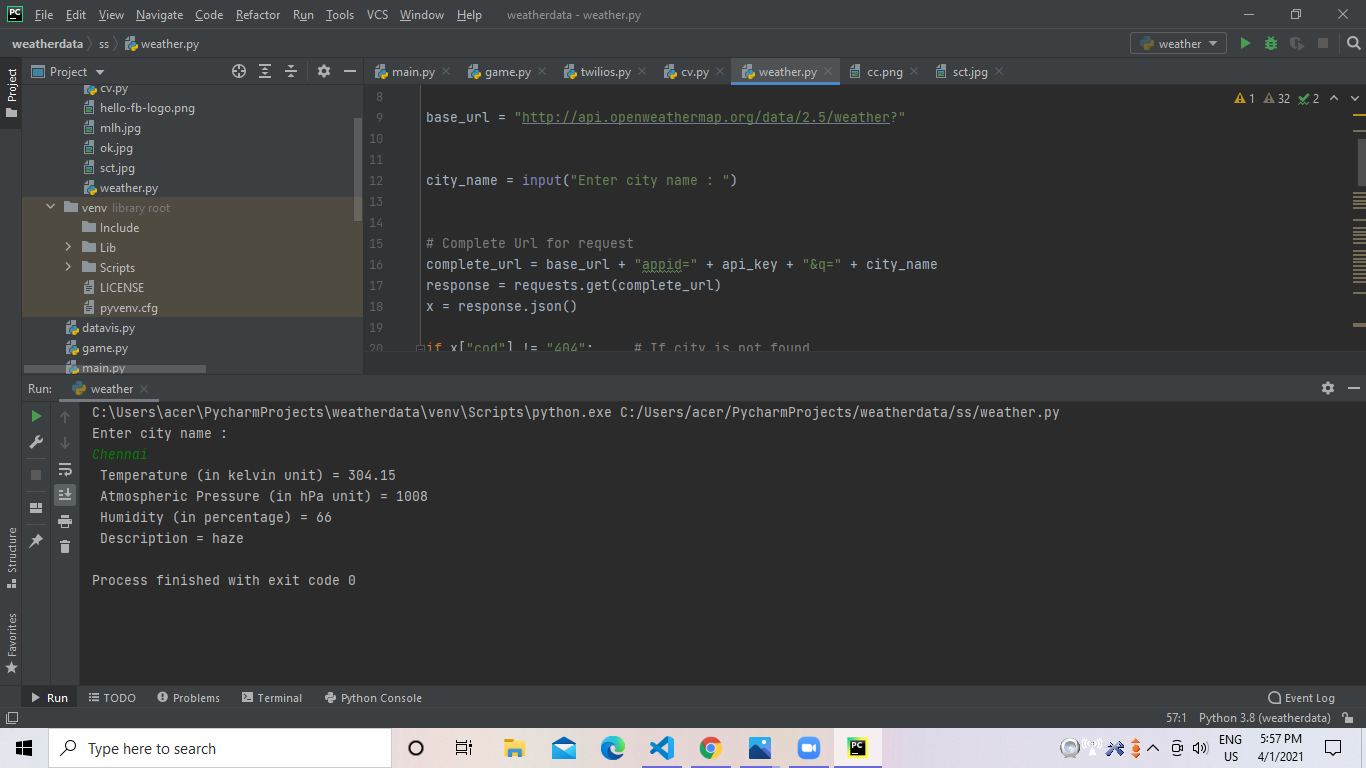Open the Windows notification center

pyautogui.click(x=1332, y=748)
